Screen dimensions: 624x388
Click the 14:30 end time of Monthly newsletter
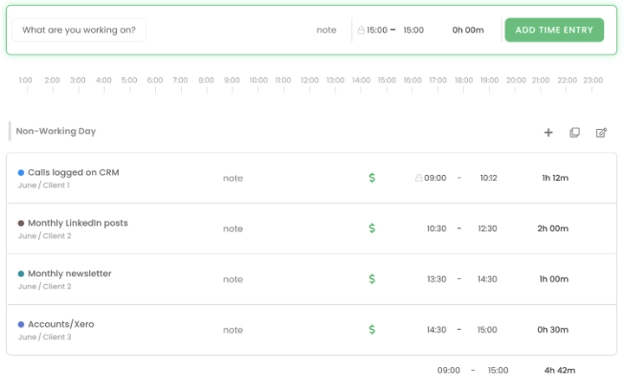(x=488, y=279)
